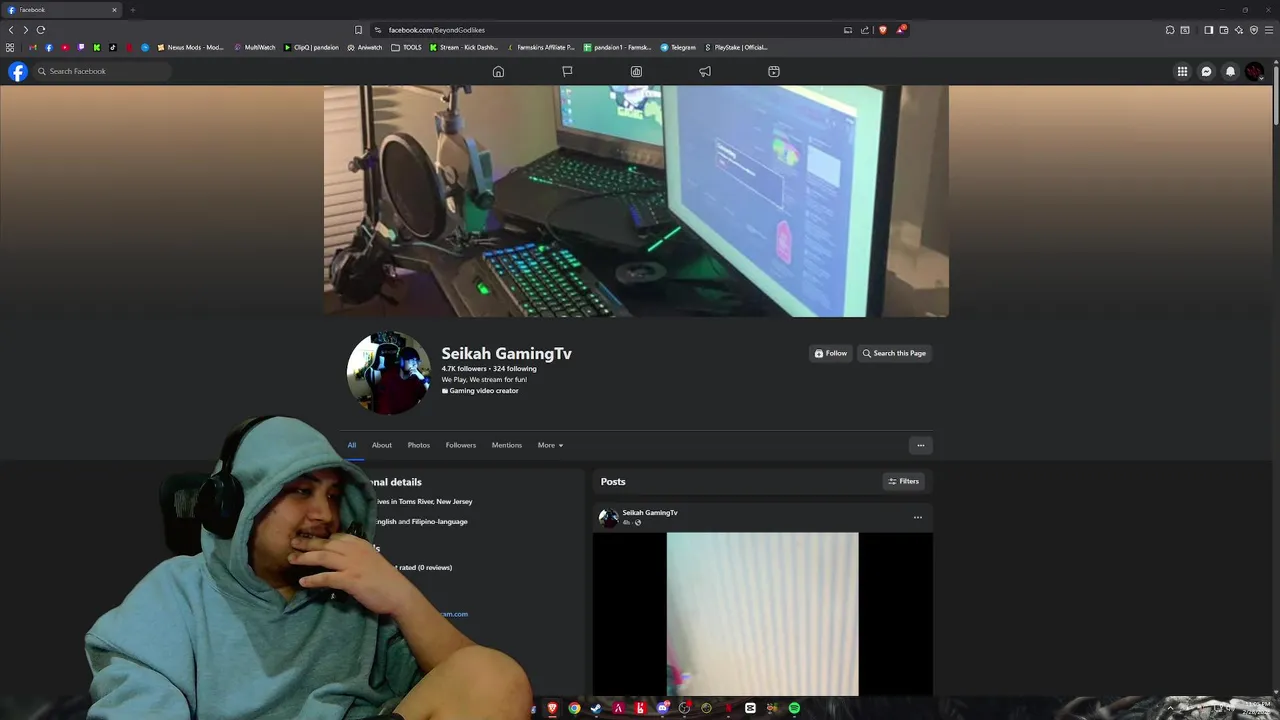Open the Brave VPN shield icon

point(1254,30)
